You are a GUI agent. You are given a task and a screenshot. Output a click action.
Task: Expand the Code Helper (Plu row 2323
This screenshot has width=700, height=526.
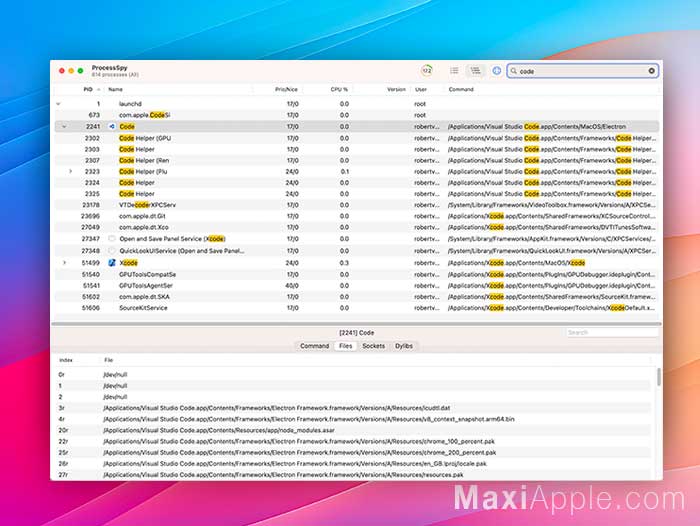(x=71, y=171)
